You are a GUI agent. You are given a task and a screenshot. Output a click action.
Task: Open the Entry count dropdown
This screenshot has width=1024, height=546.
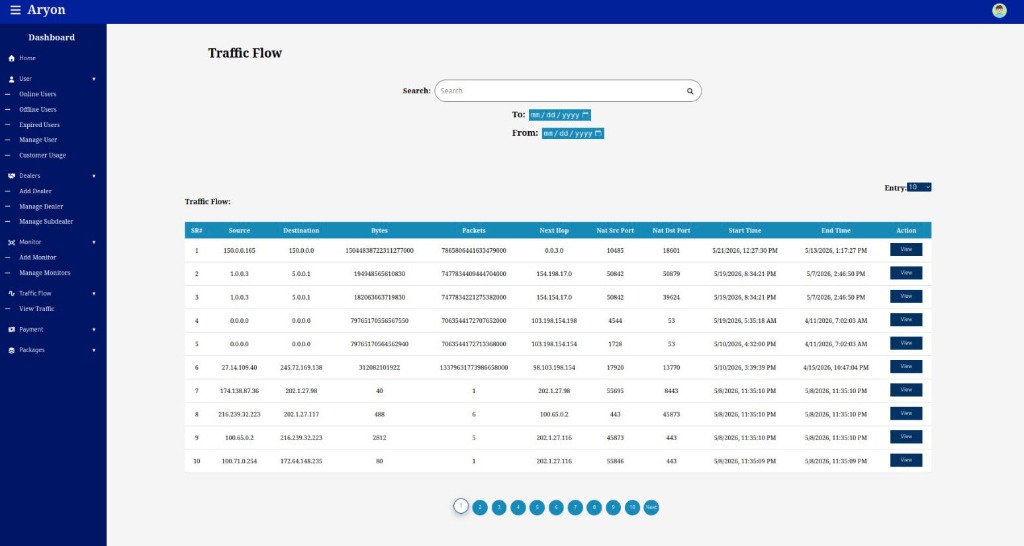[919, 187]
